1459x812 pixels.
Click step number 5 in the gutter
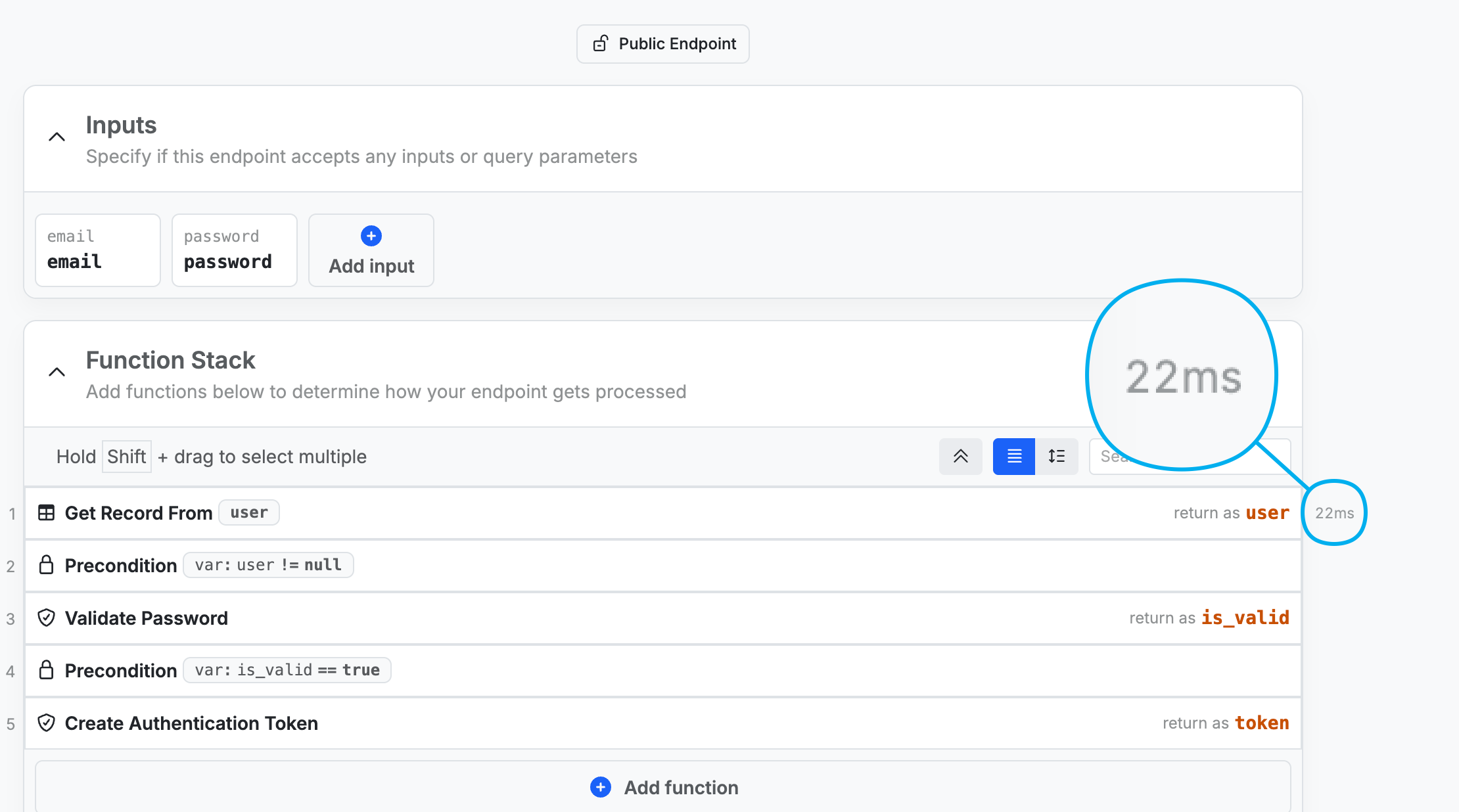point(11,724)
